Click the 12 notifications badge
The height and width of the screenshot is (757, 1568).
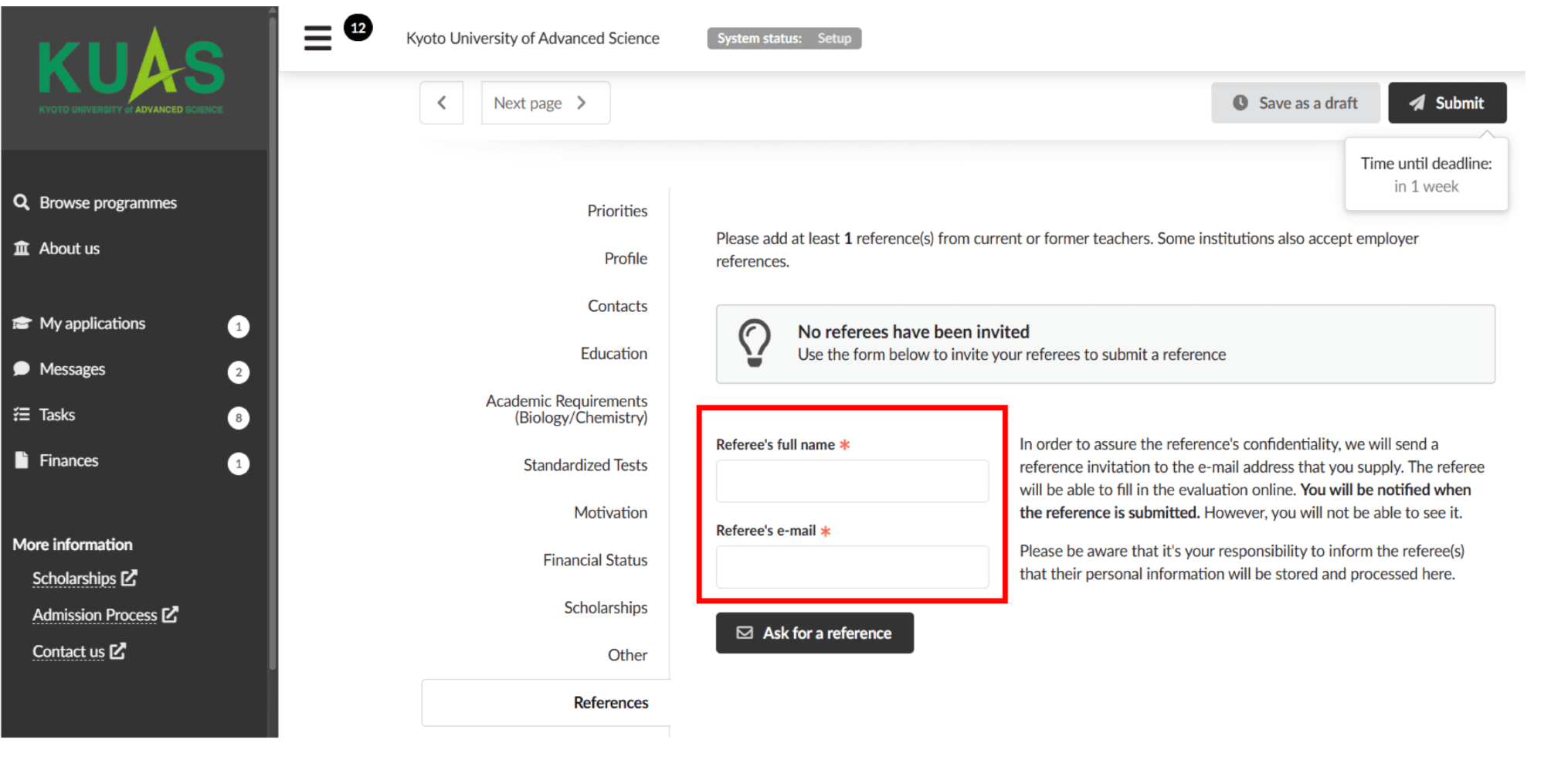point(358,28)
